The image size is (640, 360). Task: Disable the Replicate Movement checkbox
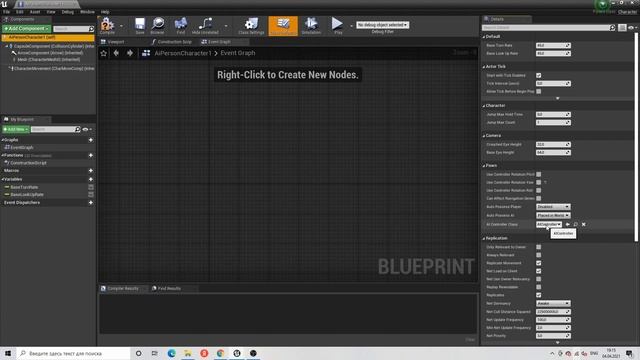click(539, 263)
